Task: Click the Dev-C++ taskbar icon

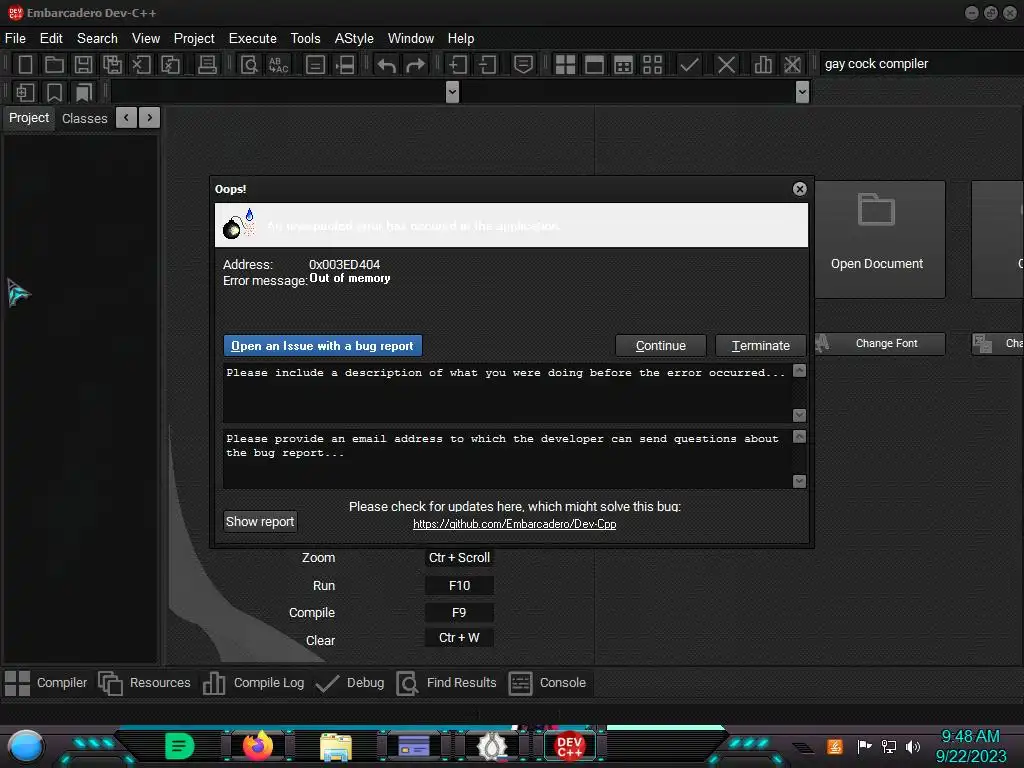Action: tap(569, 746)
